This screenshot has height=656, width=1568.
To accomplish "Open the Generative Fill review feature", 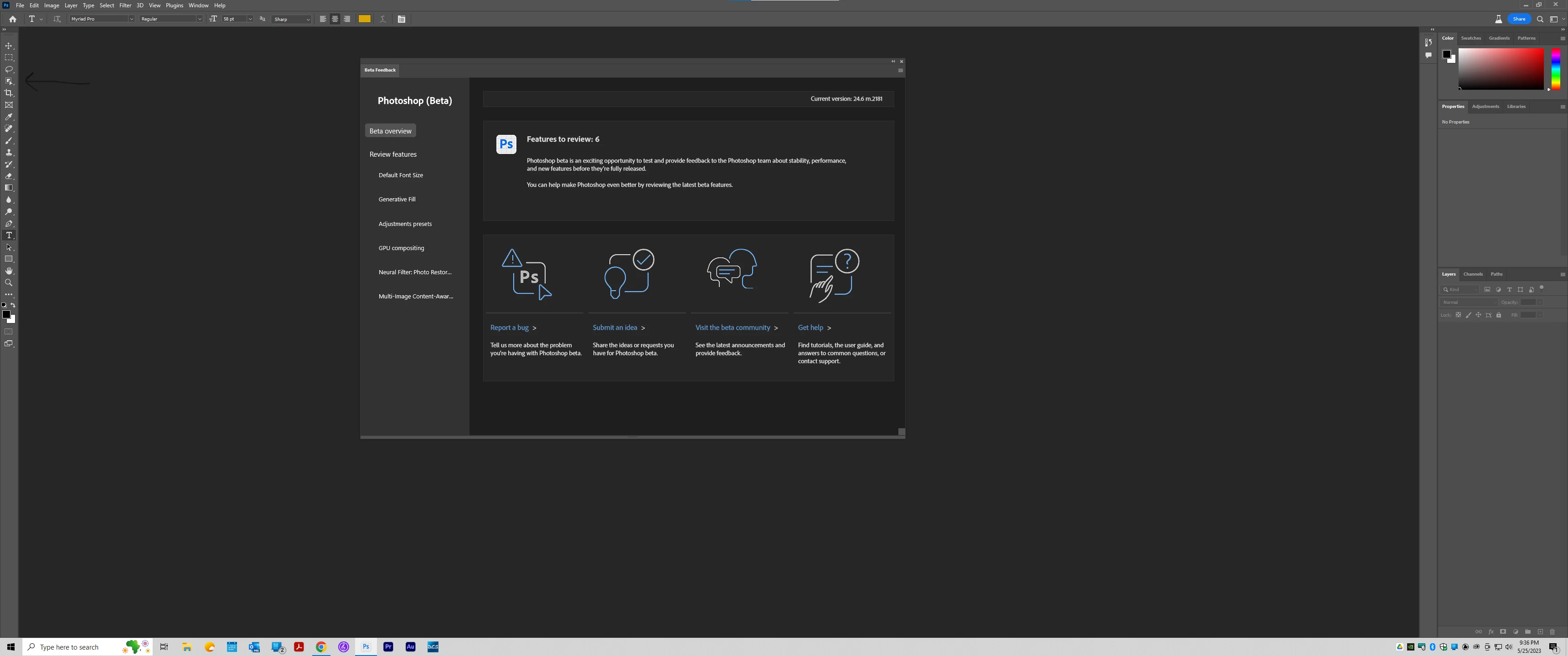I will click(397, 200).
